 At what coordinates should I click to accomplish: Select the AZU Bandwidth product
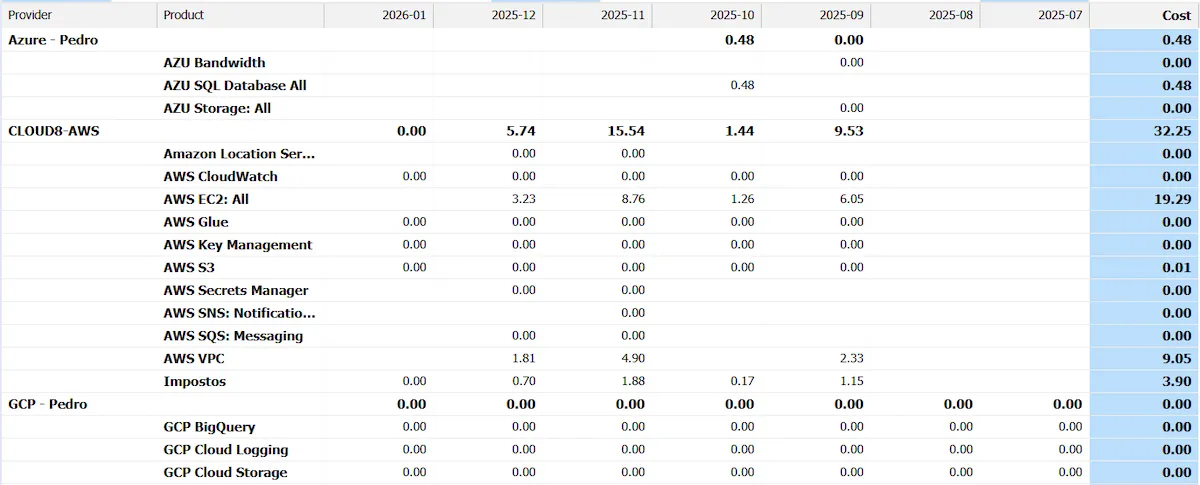pos(214,63)
